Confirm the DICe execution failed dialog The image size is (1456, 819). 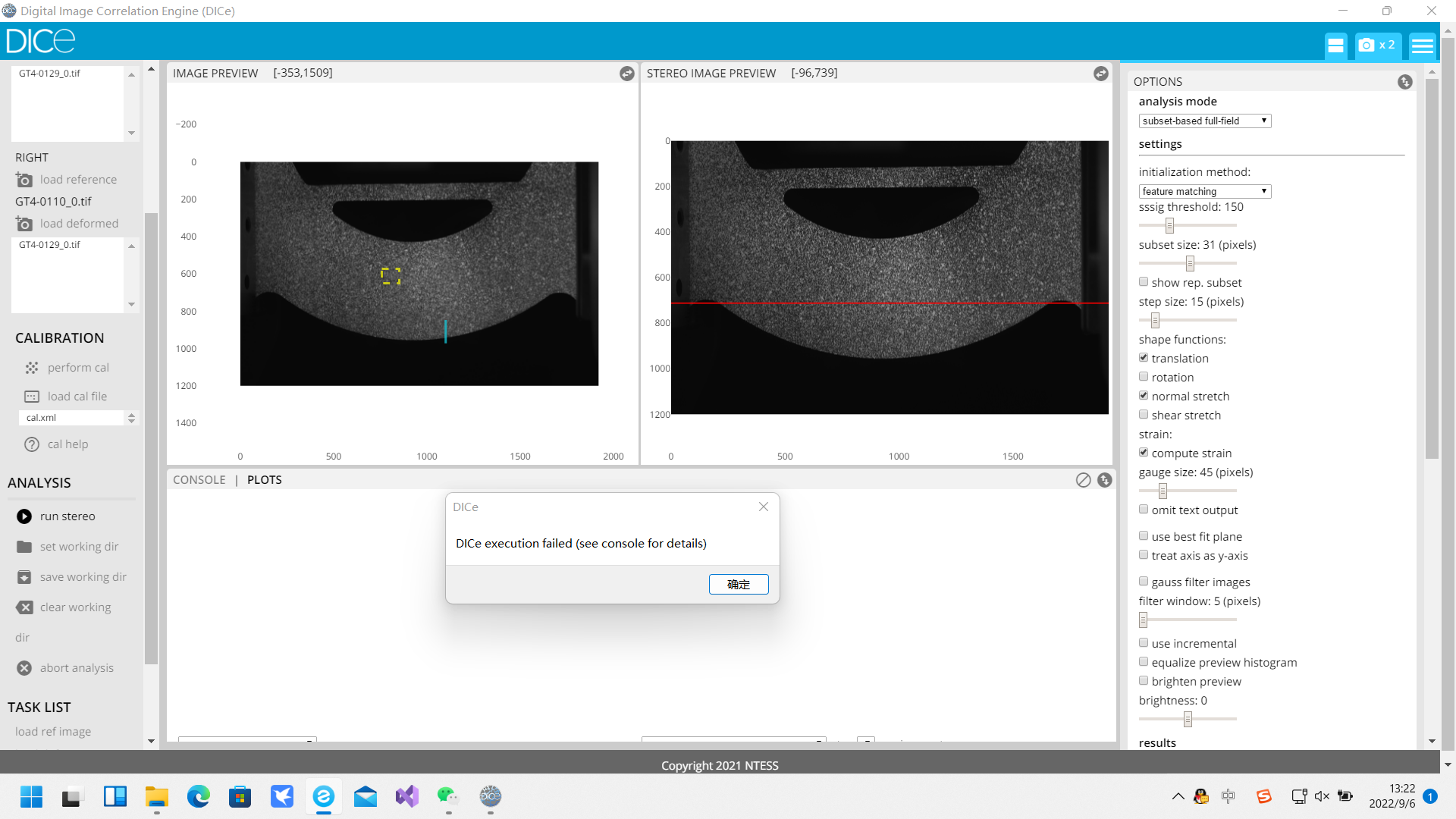739,584
